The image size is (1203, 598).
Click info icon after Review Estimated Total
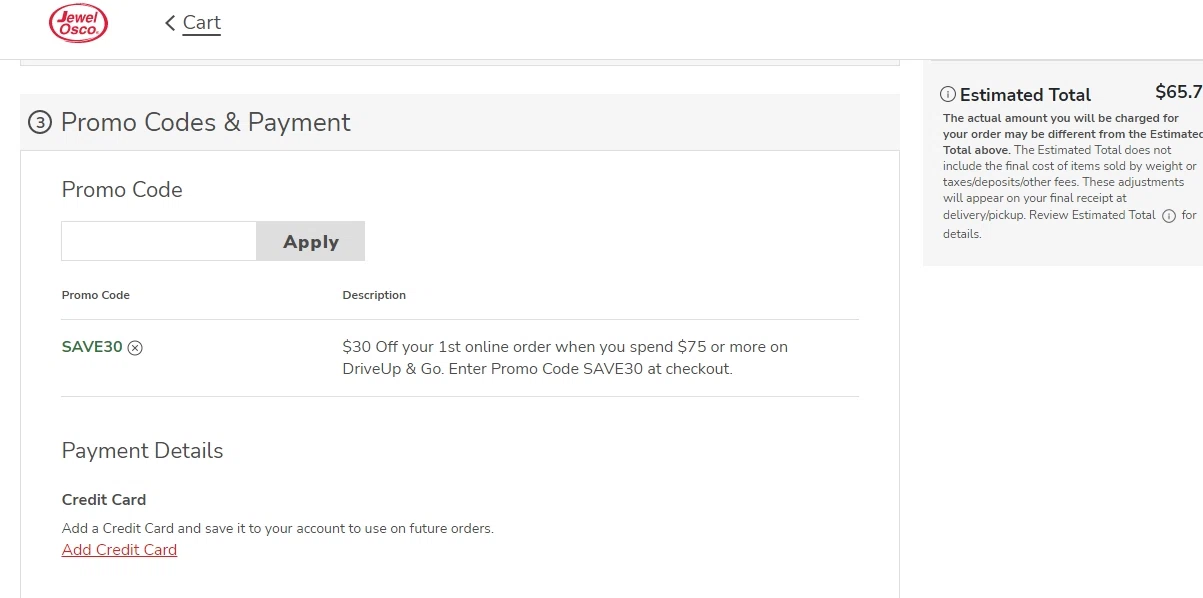coord(1168,215)
